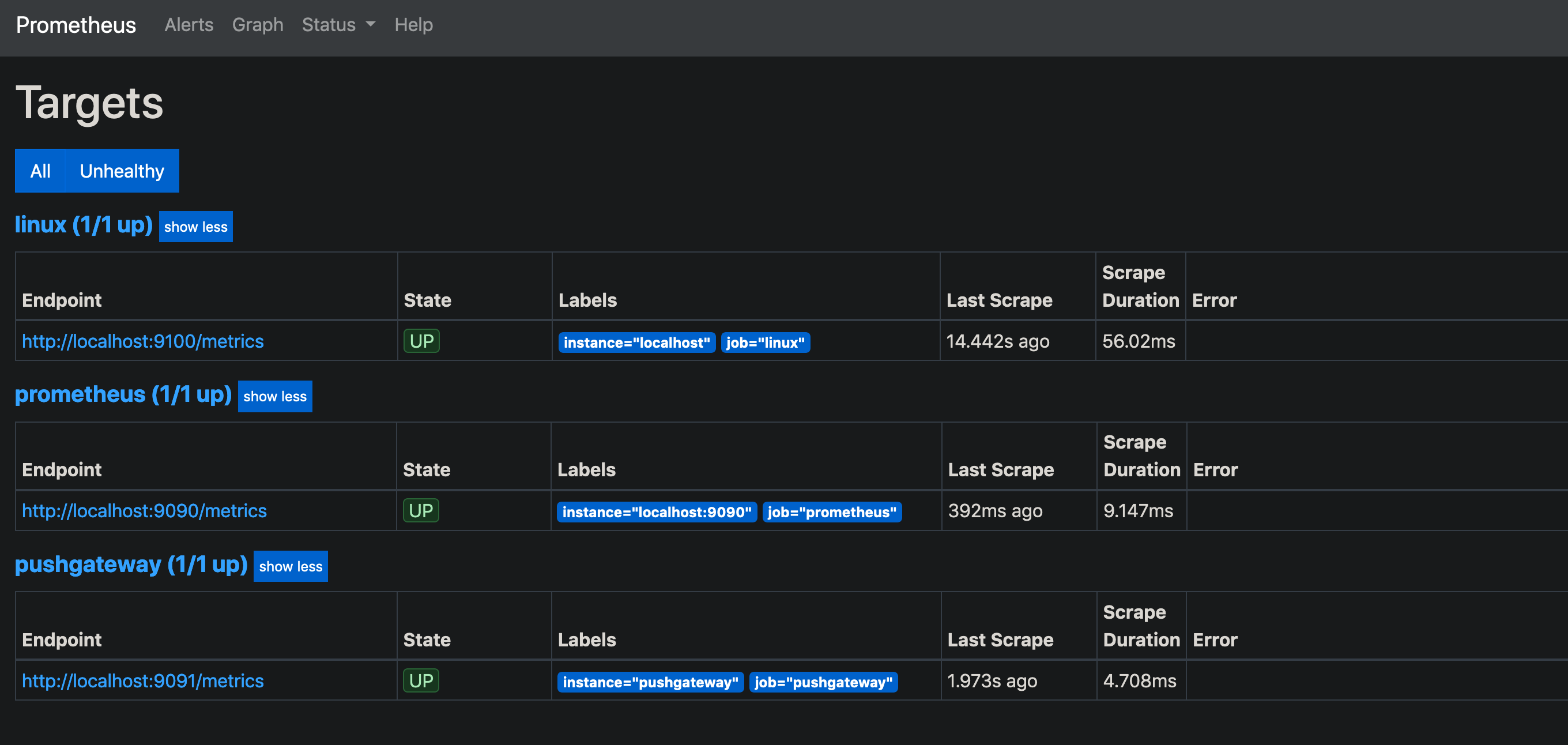Viewport: 1568px width, 745px height.
Task: Select the All targets filter
Action: pos(40,171)
